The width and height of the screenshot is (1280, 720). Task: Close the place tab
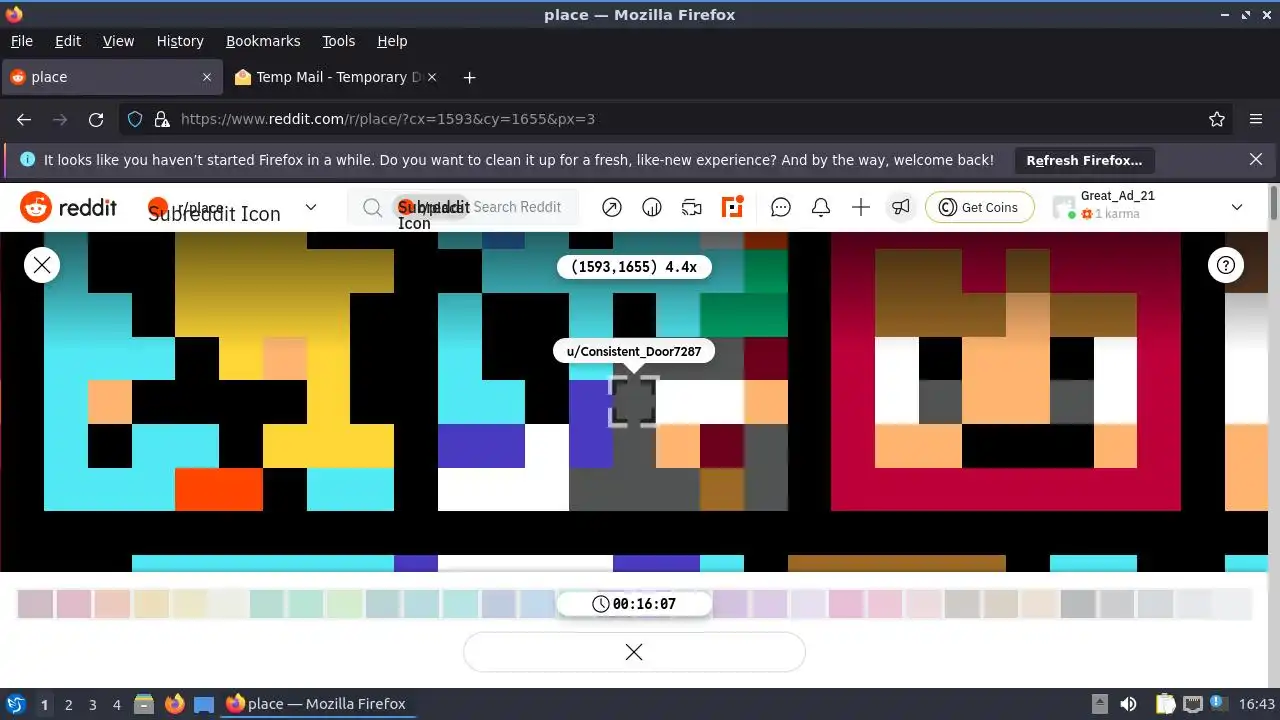click(207, 77)
